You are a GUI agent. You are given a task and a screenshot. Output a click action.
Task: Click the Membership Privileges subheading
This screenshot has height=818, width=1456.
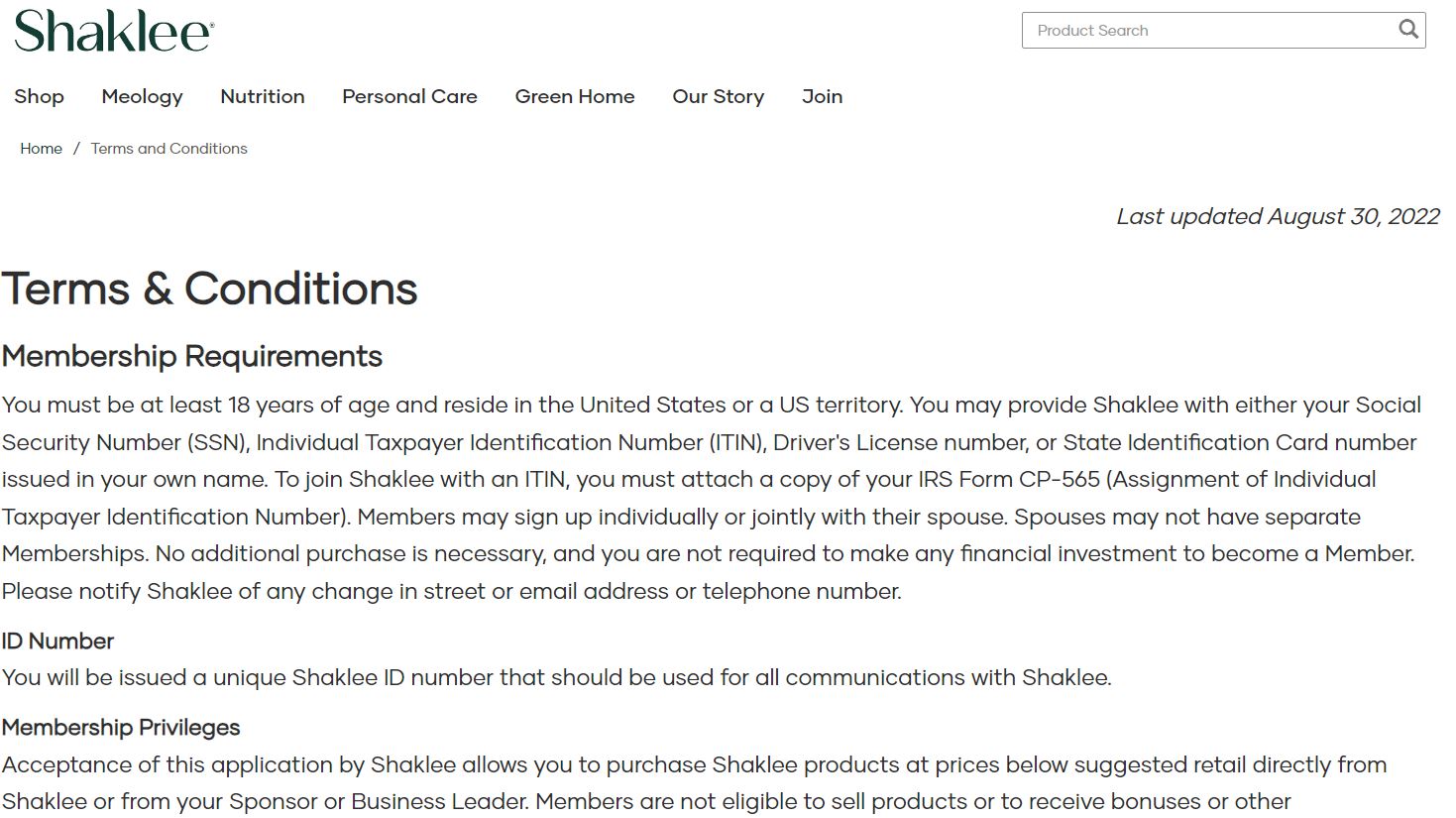coord(120,728)
